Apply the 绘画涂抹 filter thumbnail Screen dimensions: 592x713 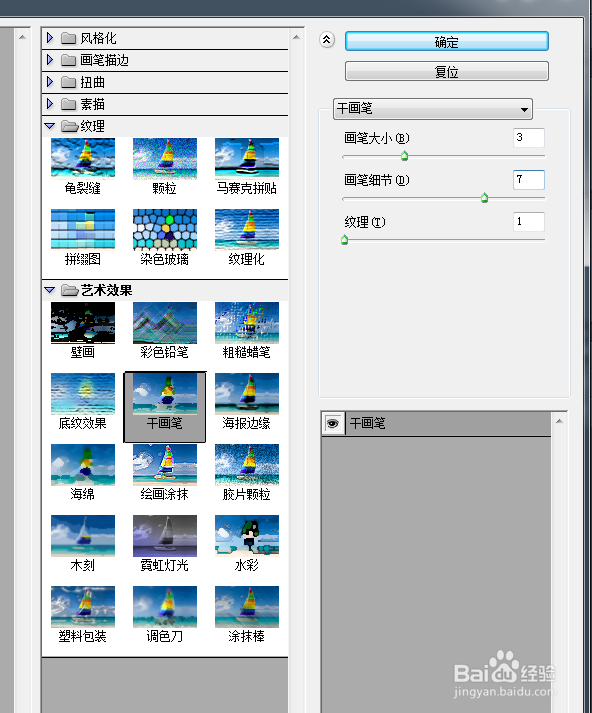point(165,464)
